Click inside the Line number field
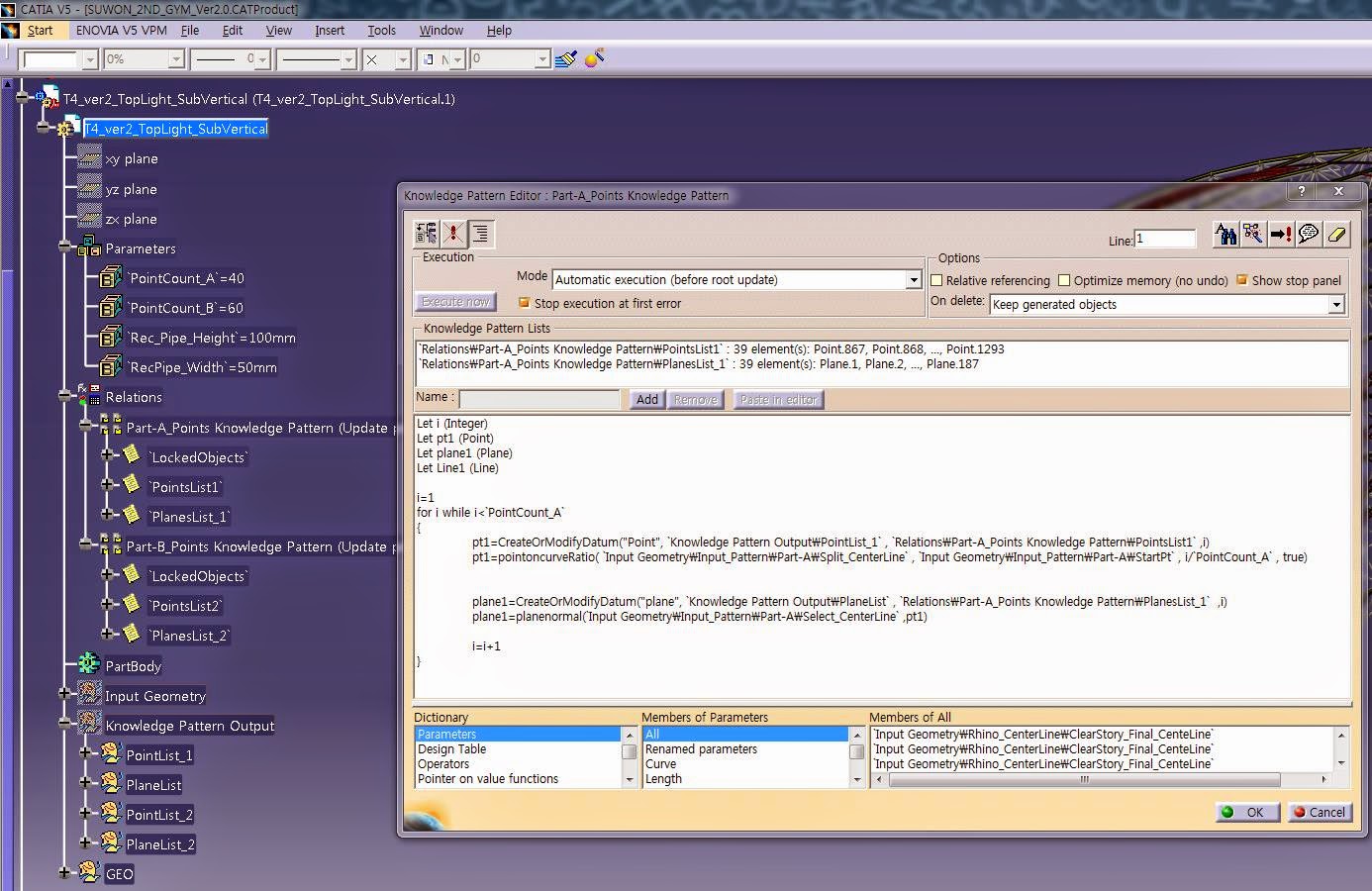The width and height of the screenshot is (1372, 891). coord(1165,240)
